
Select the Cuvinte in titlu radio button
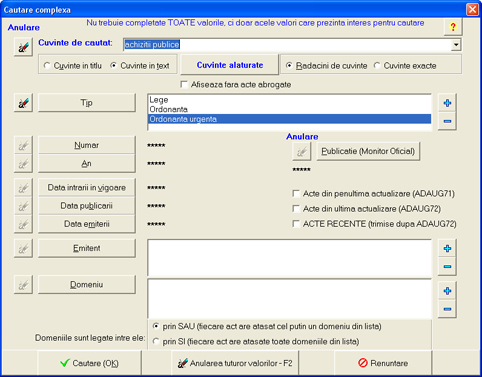click(47, 66)
